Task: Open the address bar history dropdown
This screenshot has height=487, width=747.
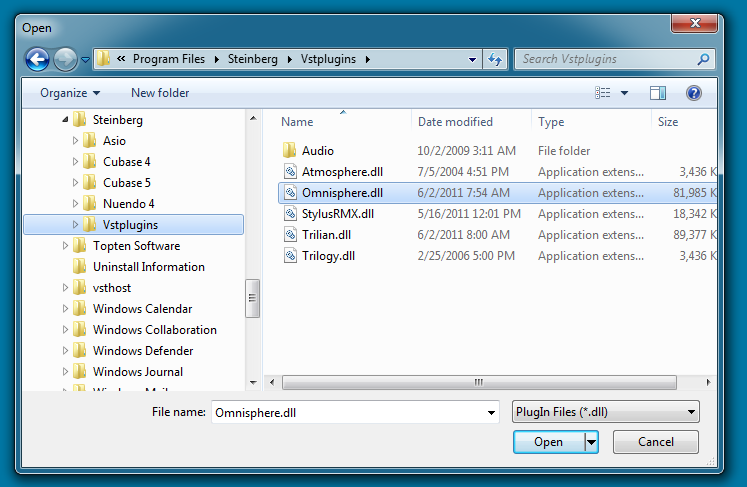Action: coord(472,60)
